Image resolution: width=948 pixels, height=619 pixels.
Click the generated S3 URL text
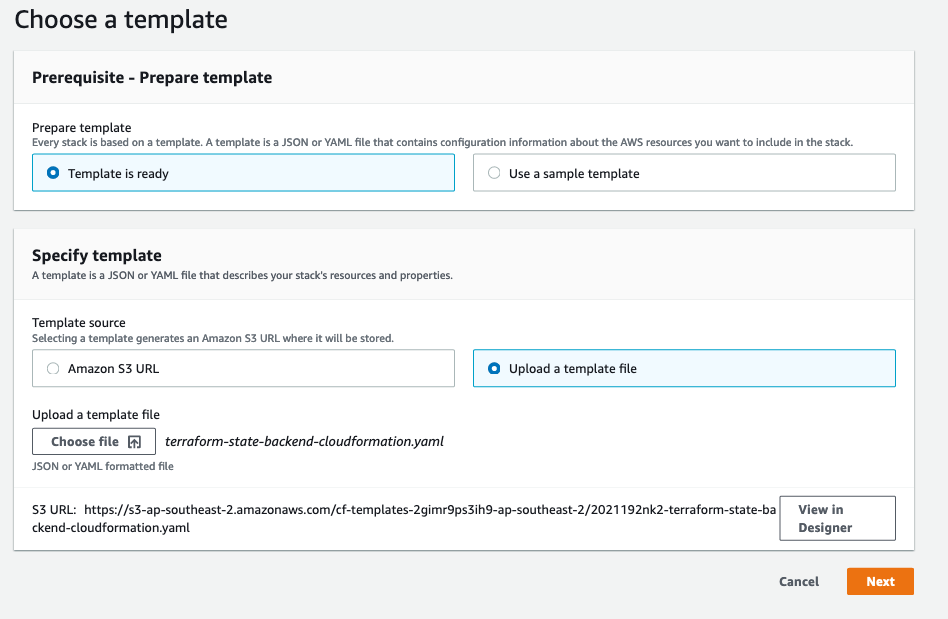(x=404, y=519)
